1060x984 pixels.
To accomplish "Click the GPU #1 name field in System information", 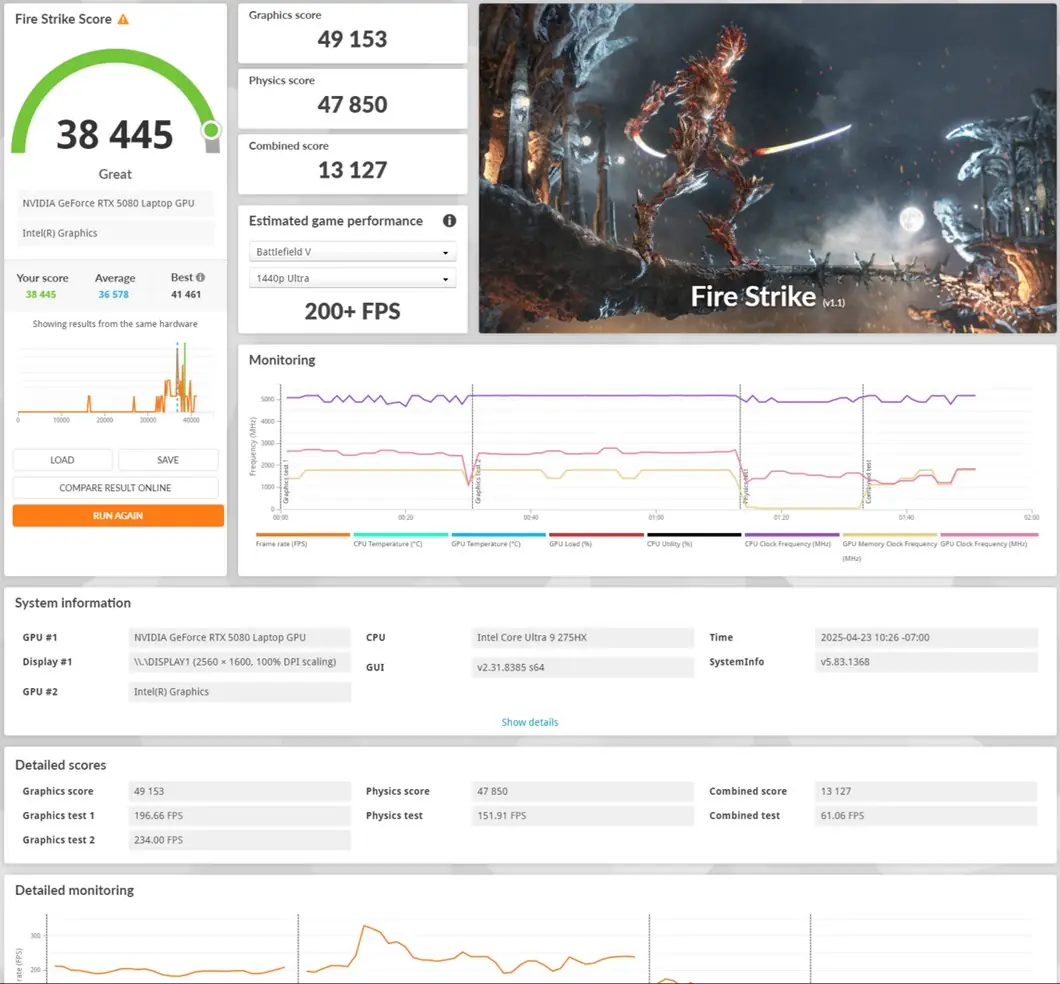I will pos(240,638).
